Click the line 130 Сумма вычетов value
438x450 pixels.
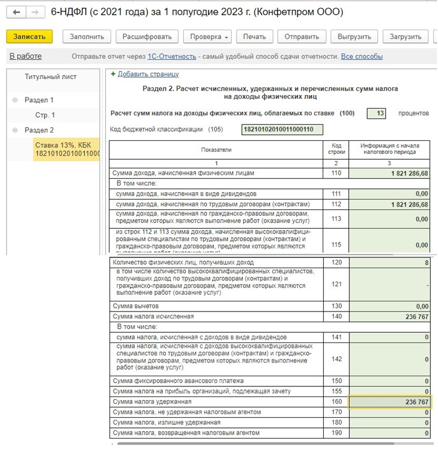tap(389, 306)
